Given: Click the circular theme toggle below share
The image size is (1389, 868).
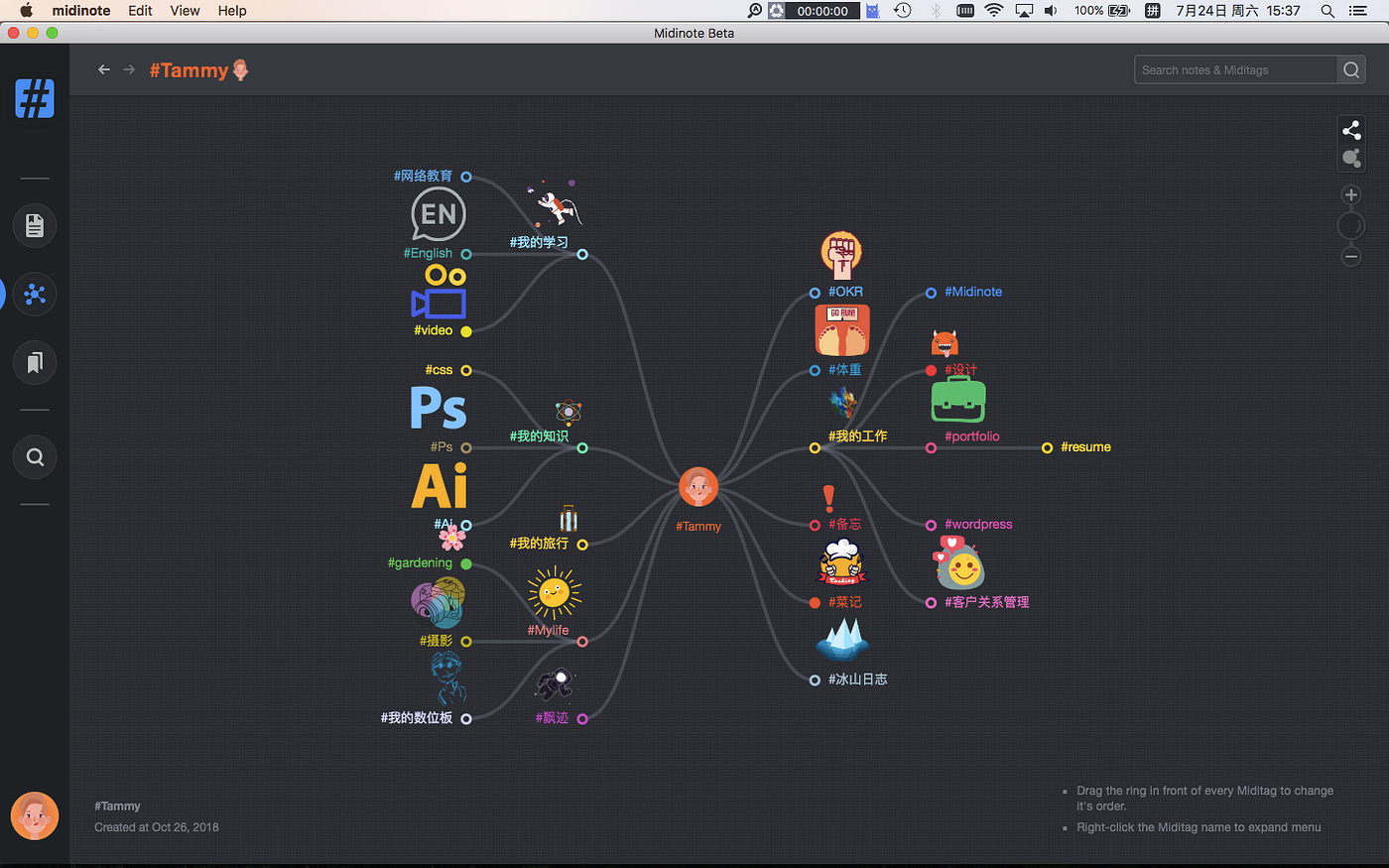Looking at the screenshot, I should click(1351, 158).
